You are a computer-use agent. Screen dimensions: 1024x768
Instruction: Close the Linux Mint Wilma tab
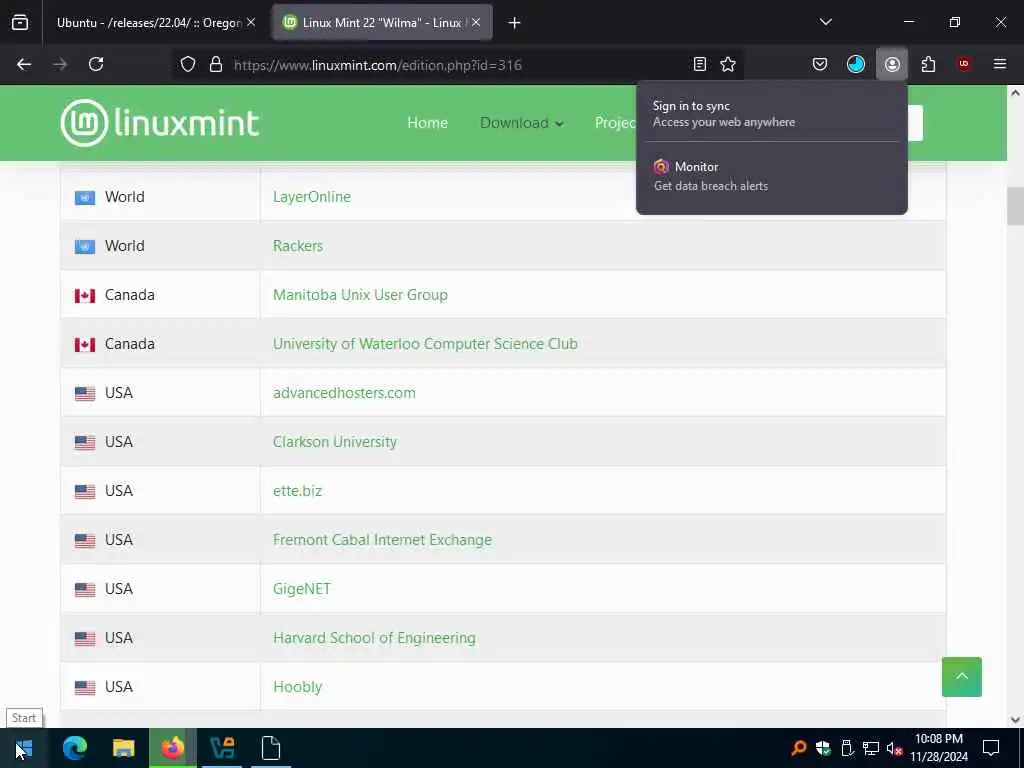476,22
